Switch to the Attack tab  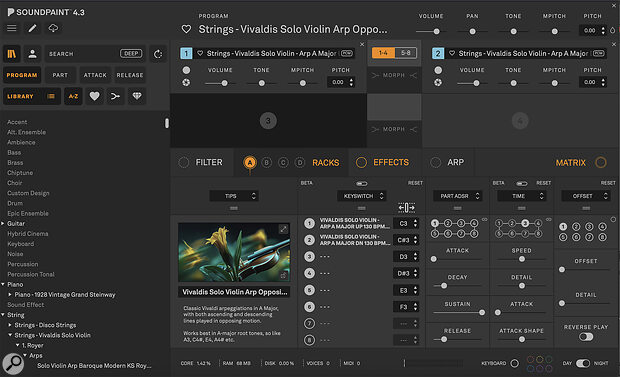point(95,75)
